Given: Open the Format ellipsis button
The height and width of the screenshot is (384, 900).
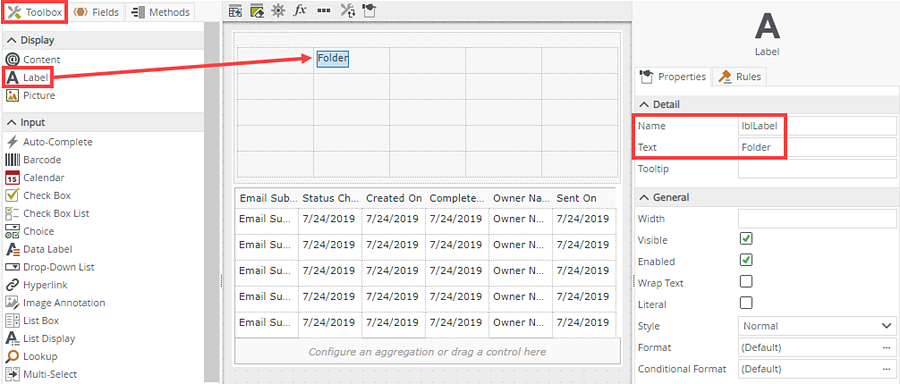Looking at the screenshot, I should tap(886, 348).
